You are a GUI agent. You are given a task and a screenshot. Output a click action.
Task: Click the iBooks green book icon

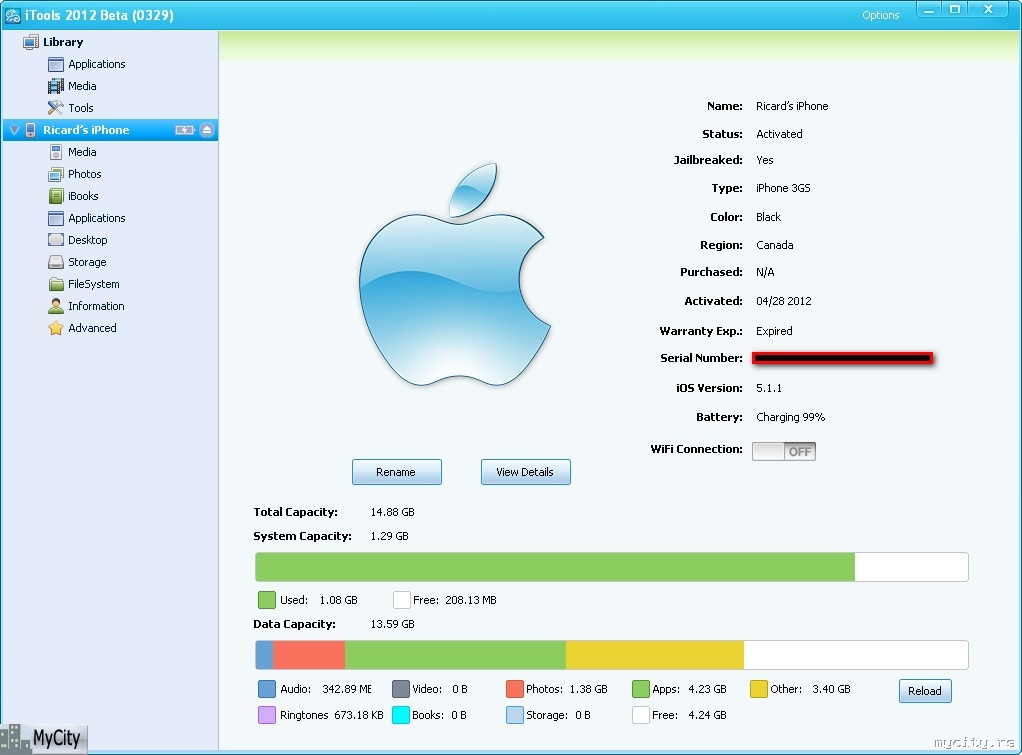point(55,196)
